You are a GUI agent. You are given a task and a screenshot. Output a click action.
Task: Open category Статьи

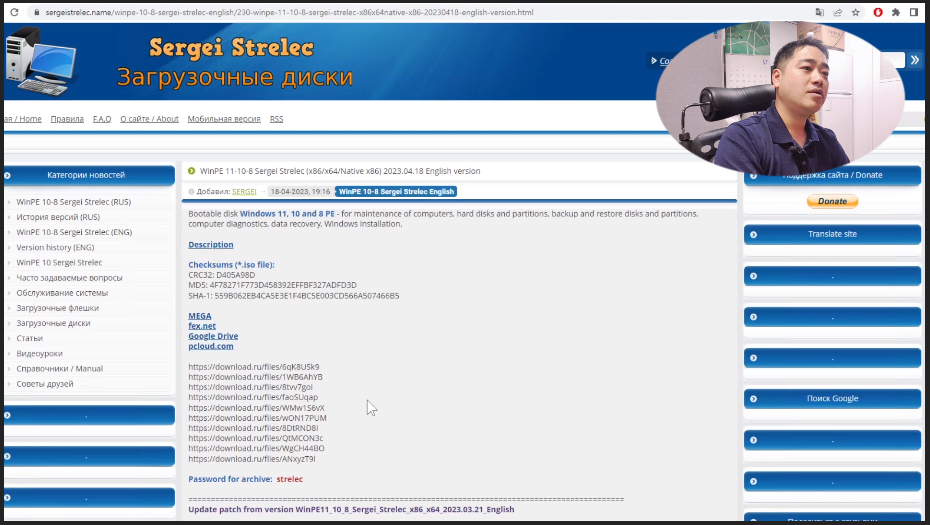[x=30, y=338]
